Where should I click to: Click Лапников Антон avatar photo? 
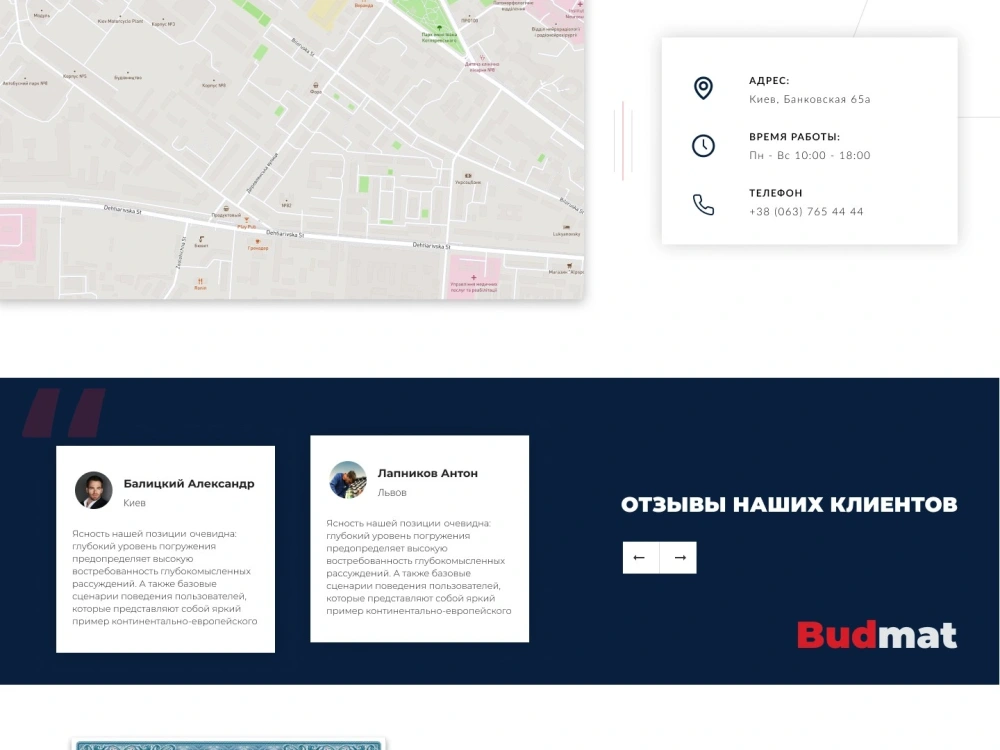[x=348, y=480]
